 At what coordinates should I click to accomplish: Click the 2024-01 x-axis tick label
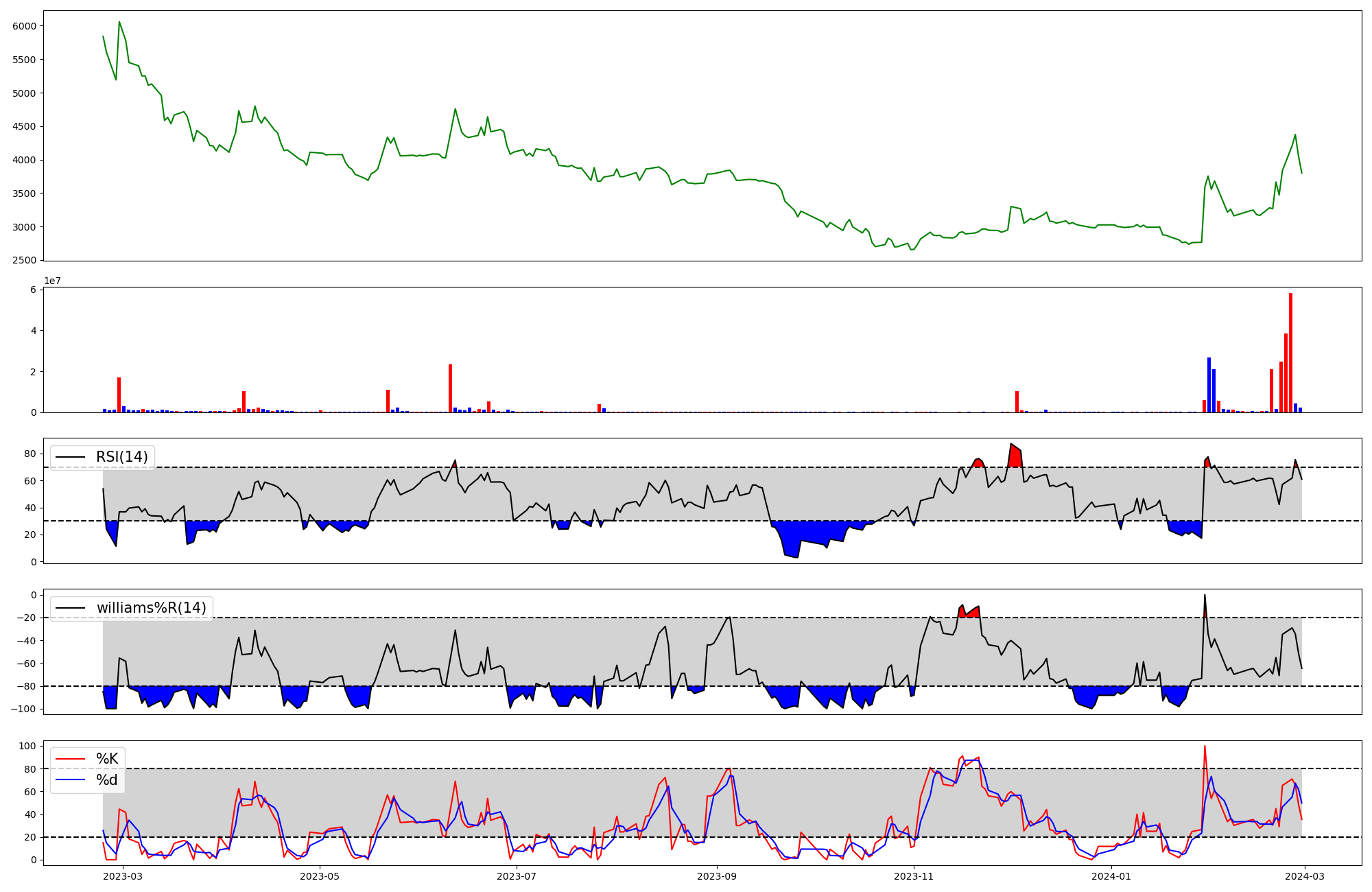tap(1111, 876)
